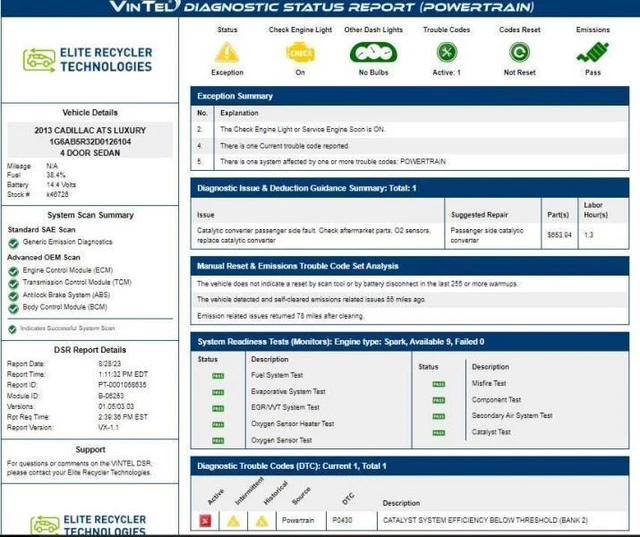Click the Stock # value k46726
Screen dimensions: 640x537
(x=57, y=195)
